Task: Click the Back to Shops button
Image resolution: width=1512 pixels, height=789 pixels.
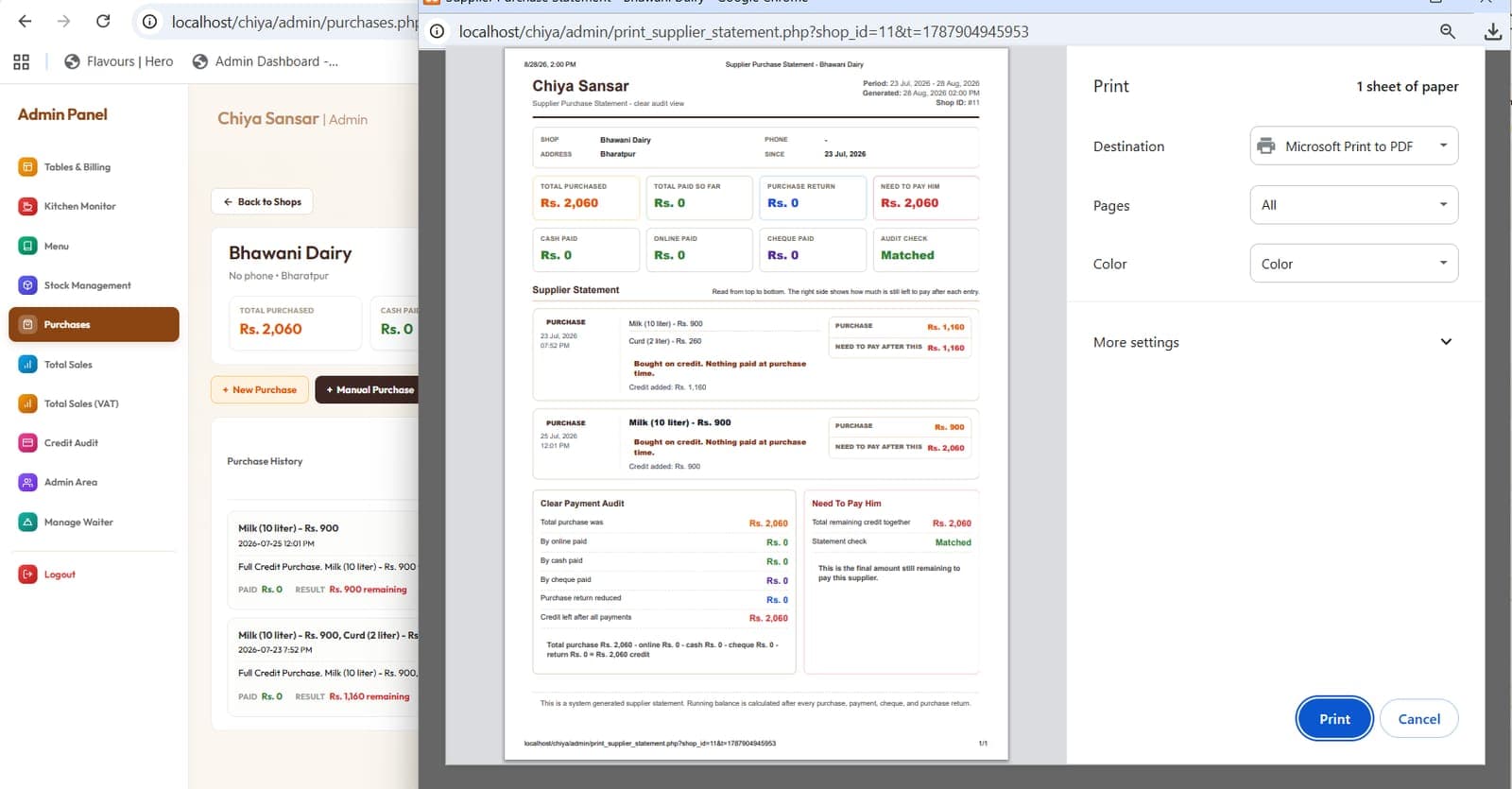Action: (x=262, y=201)
